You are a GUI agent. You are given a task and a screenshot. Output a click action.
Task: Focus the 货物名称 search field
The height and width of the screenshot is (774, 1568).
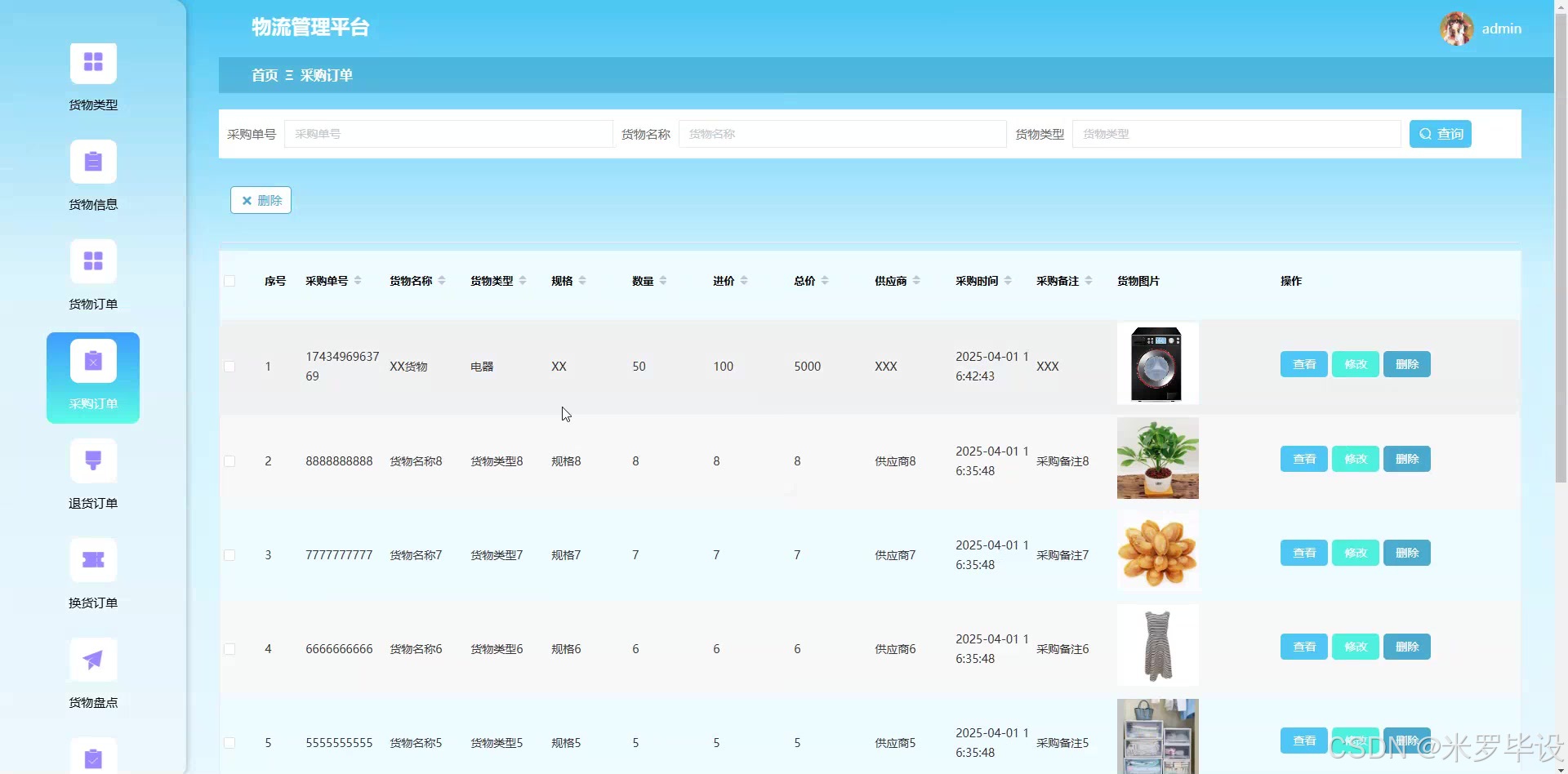pos(843,134)
